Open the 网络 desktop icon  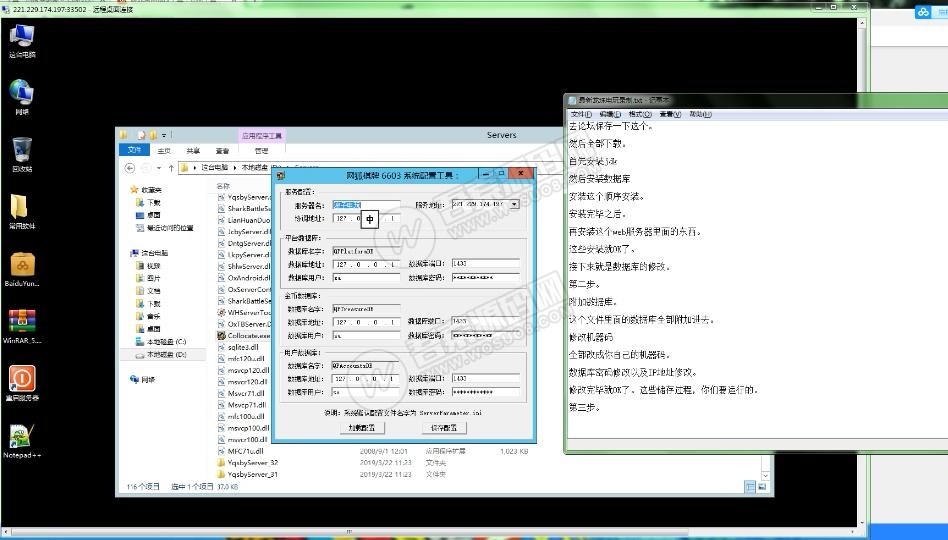22,97
